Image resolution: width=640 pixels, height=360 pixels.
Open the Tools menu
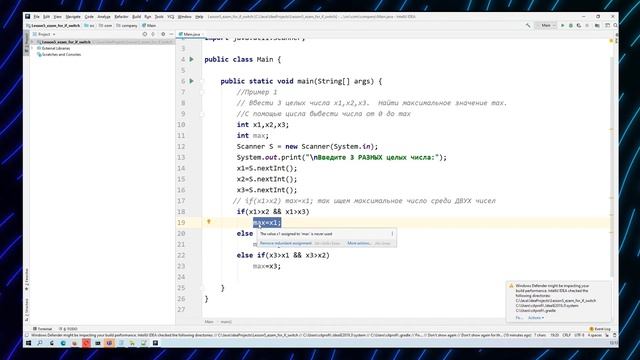click(159, 17)
